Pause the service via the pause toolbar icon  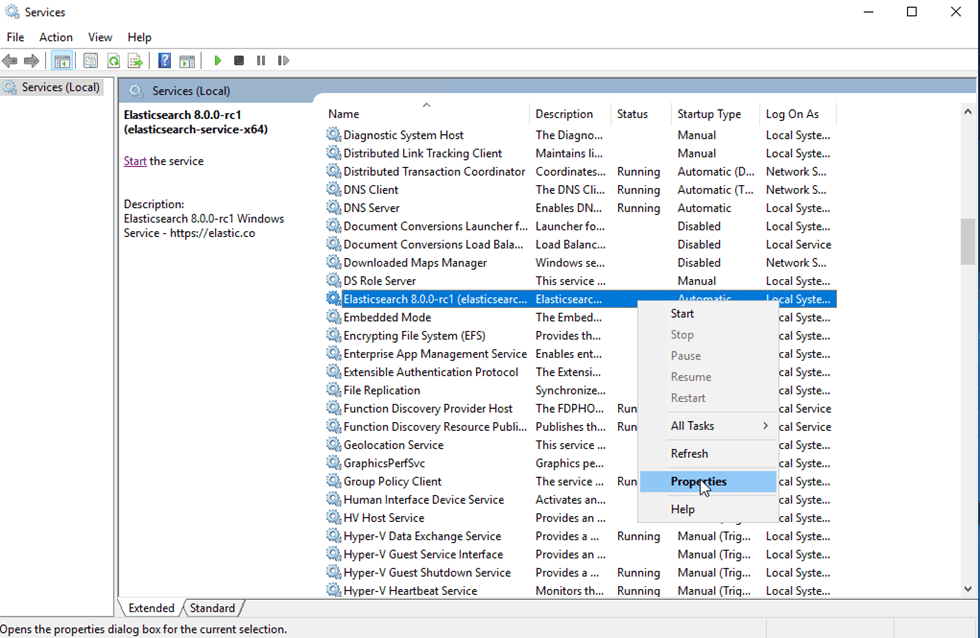coord(260,60)
